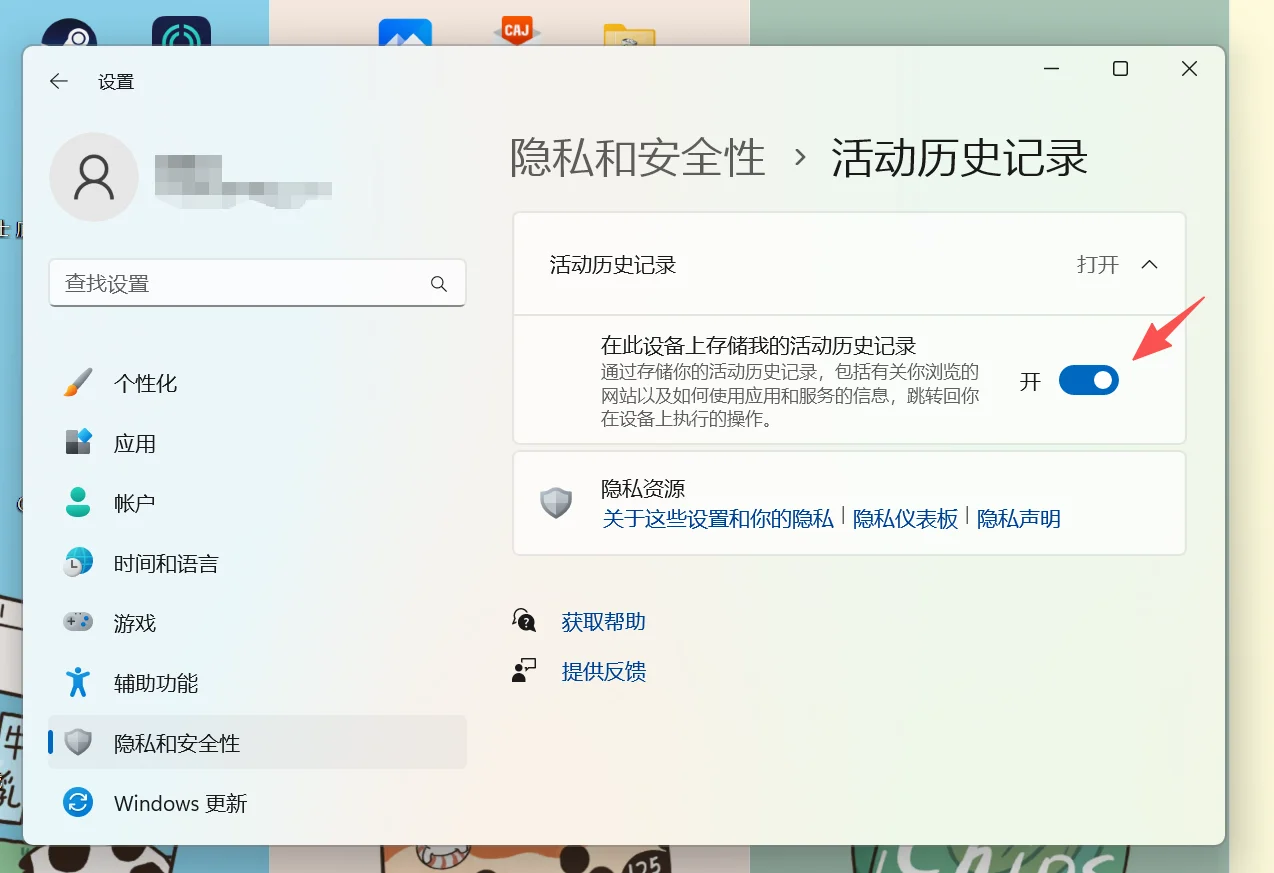Click 获取帮助 link
The width and height of the screenshot is (1274, 873).
coord(604,622)
